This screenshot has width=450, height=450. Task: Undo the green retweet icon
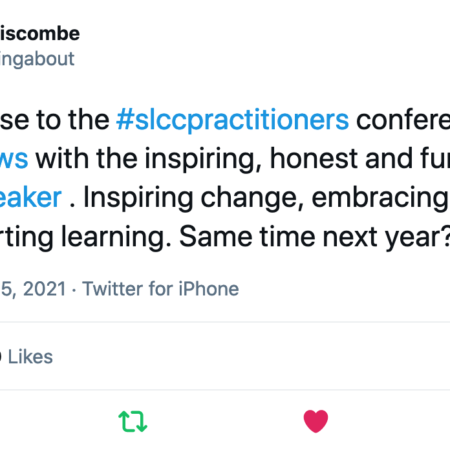[133, 421]
